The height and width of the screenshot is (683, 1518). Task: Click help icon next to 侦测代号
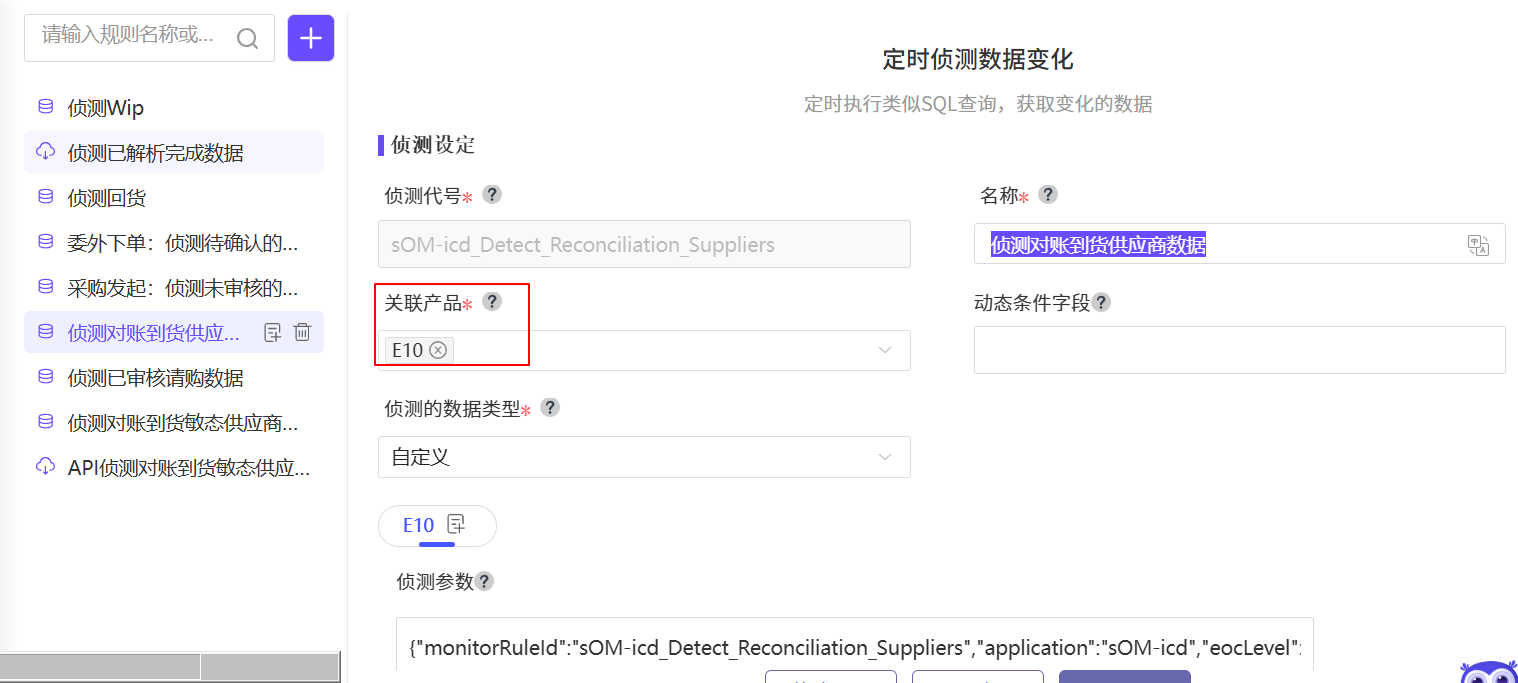[x=492, y=194]
